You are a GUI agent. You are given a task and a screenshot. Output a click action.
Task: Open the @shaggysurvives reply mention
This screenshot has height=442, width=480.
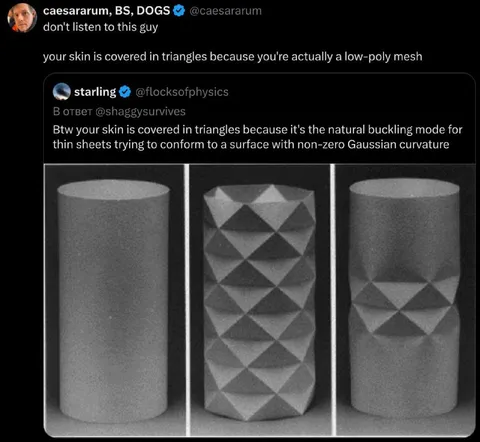point(140,111)
